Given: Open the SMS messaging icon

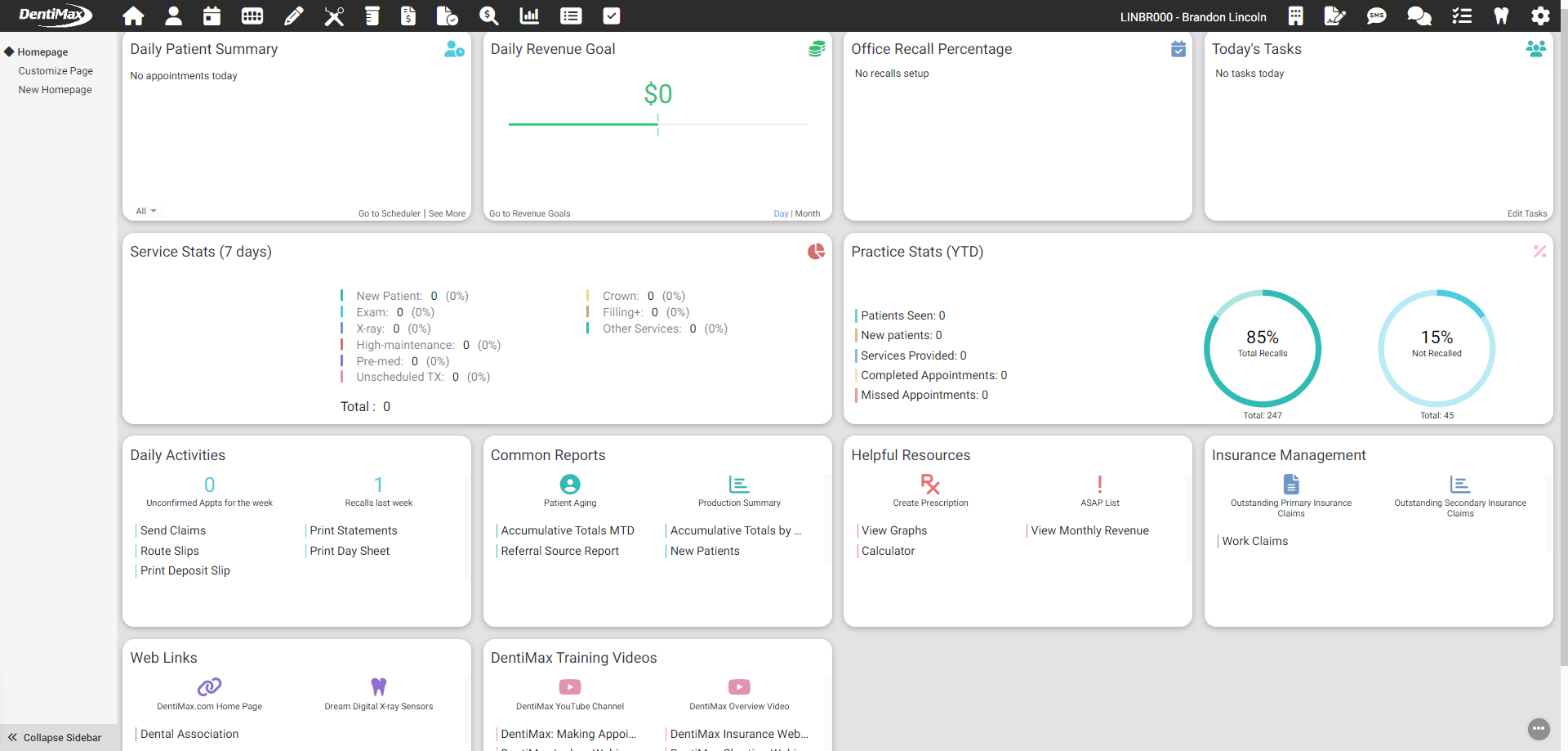Looking at the screenshot, I should click(x=1376, y=16).
